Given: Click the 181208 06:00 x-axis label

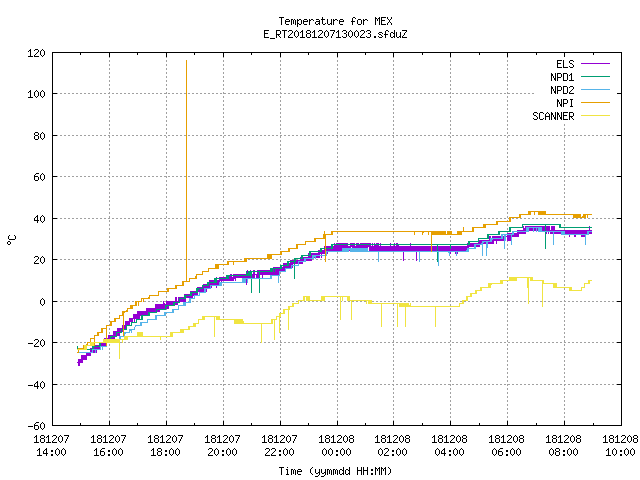Looking at the screenshot, I should point(507,446).
